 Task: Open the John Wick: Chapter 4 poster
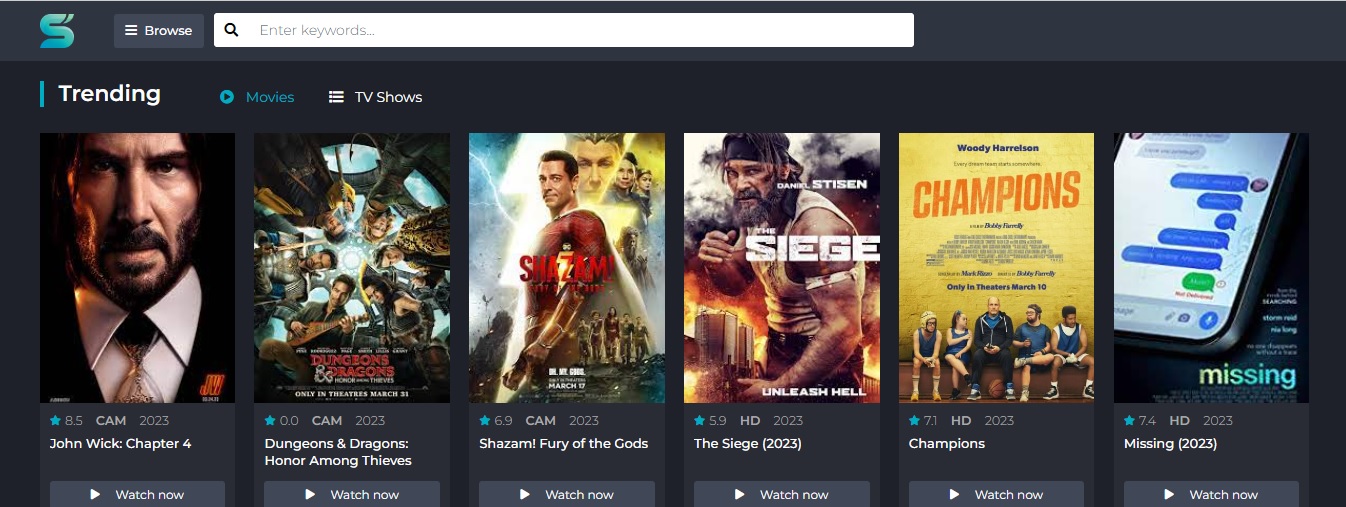coord(137,268)
